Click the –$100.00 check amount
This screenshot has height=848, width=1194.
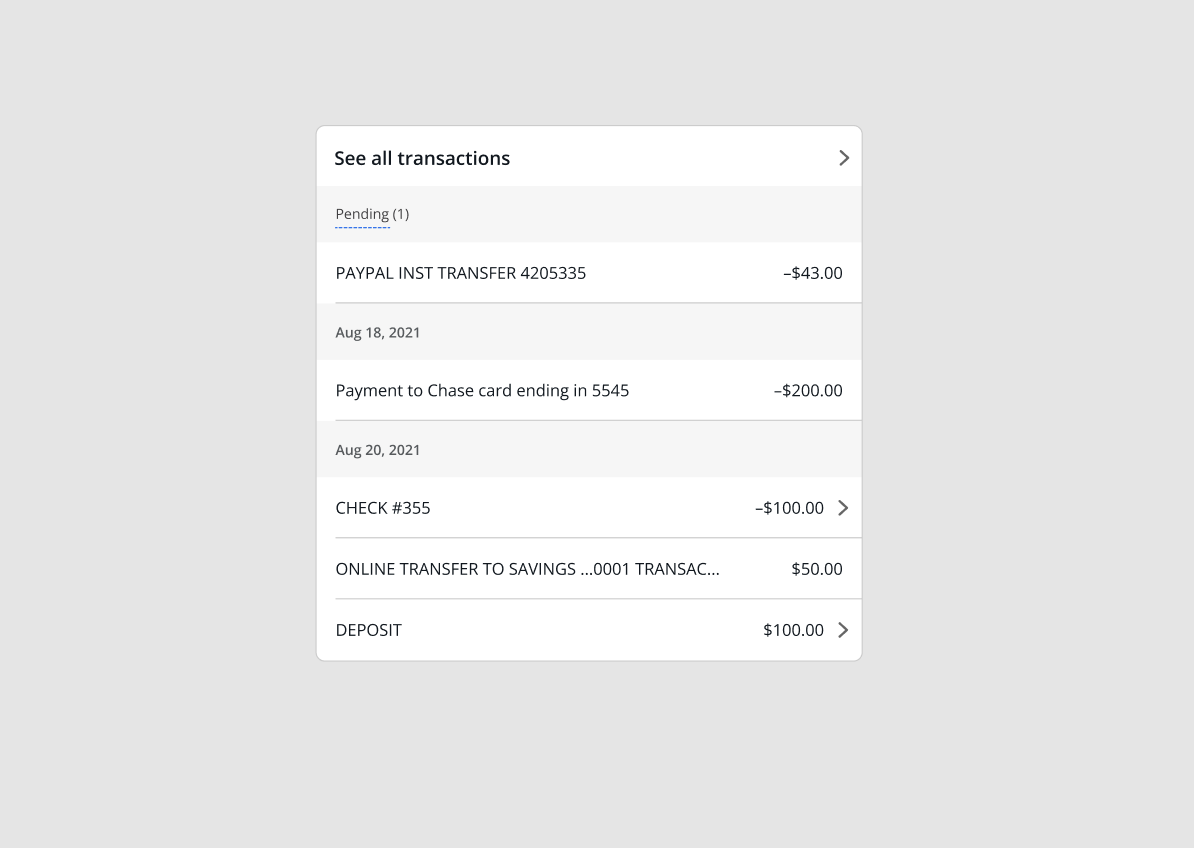[789, 508]
